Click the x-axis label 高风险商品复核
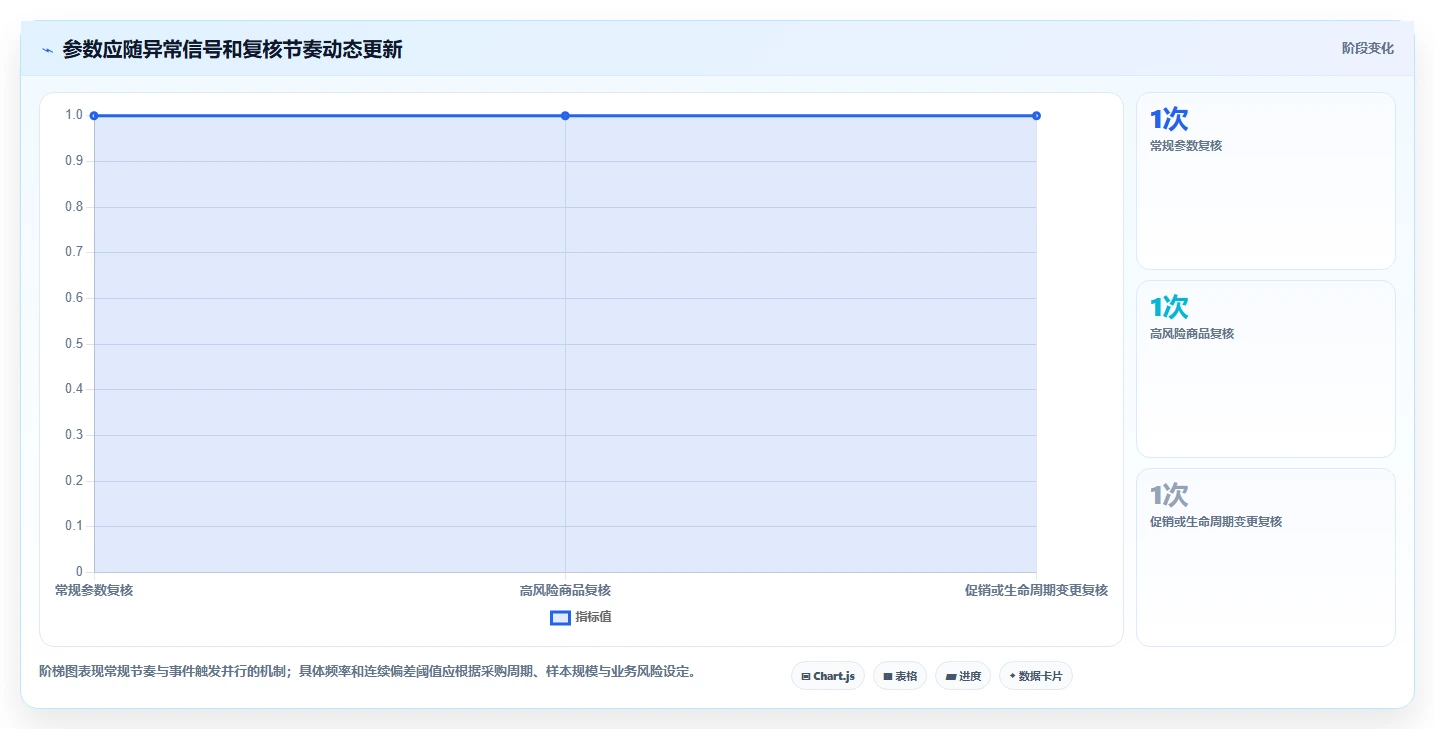 [x=565, y=590]
